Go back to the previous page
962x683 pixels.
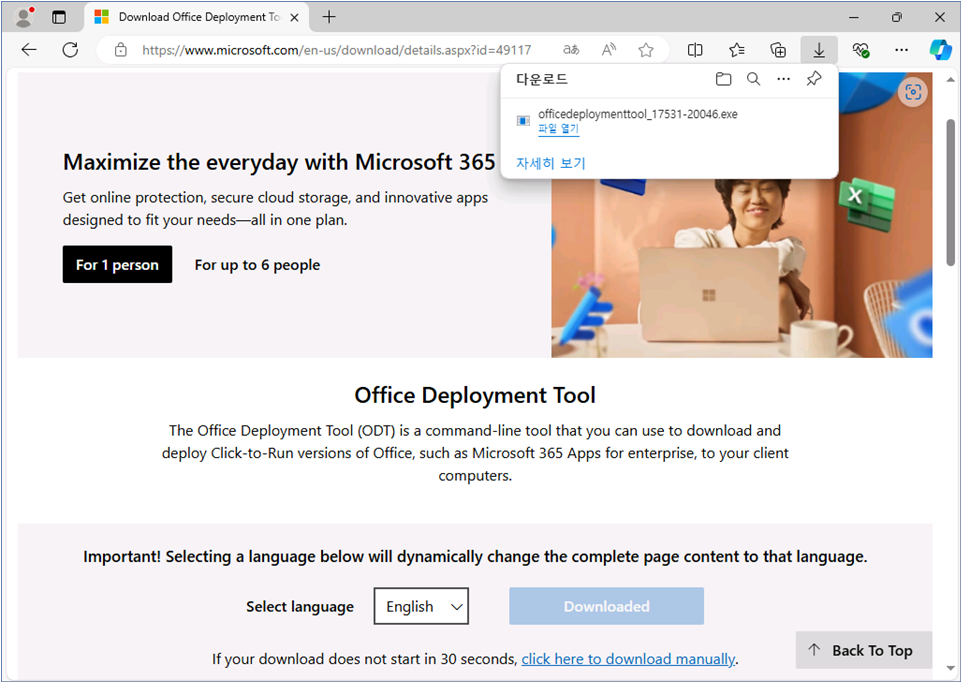click(29, 50)
